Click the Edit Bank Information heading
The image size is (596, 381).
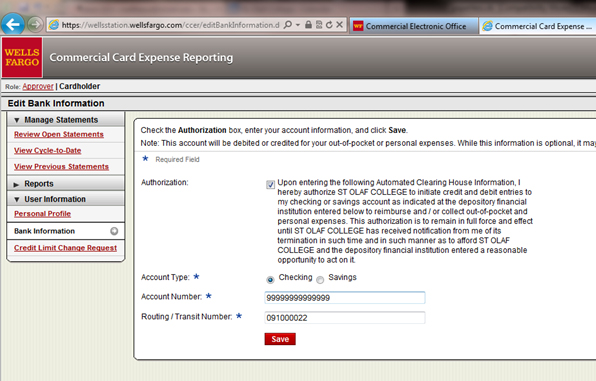click(x=56, y=103)
